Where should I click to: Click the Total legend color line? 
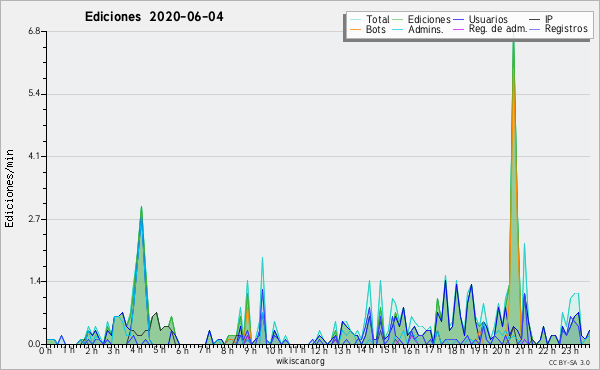[x=355, y=20]
